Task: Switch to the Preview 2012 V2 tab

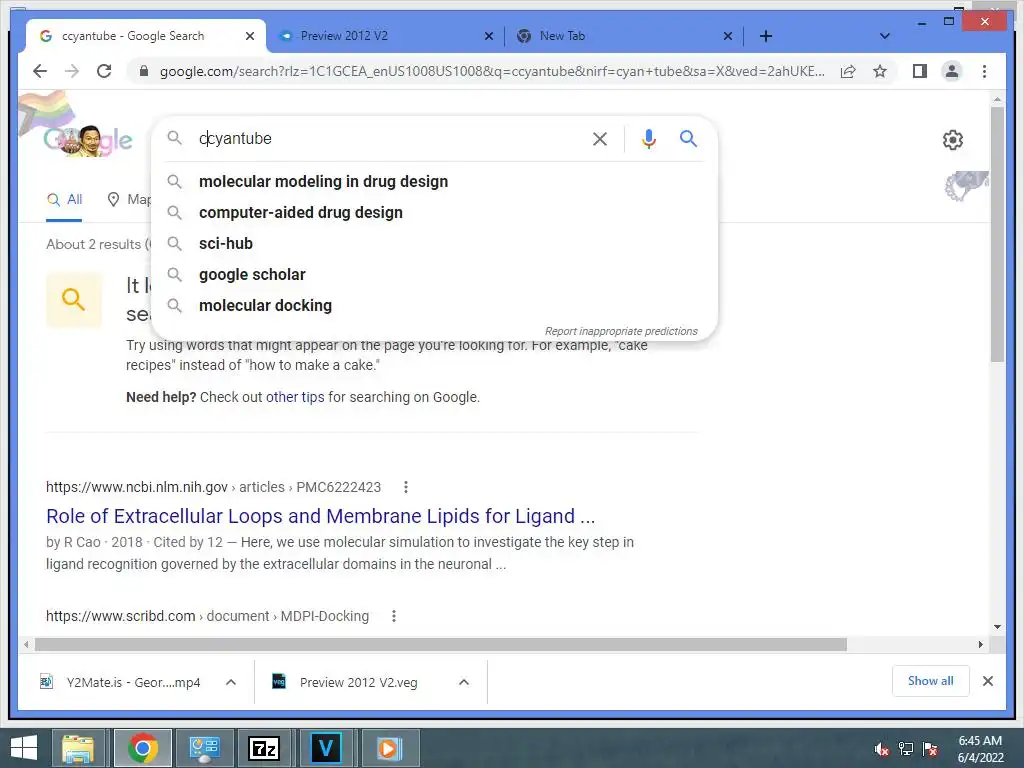Action: click(385, 36)
